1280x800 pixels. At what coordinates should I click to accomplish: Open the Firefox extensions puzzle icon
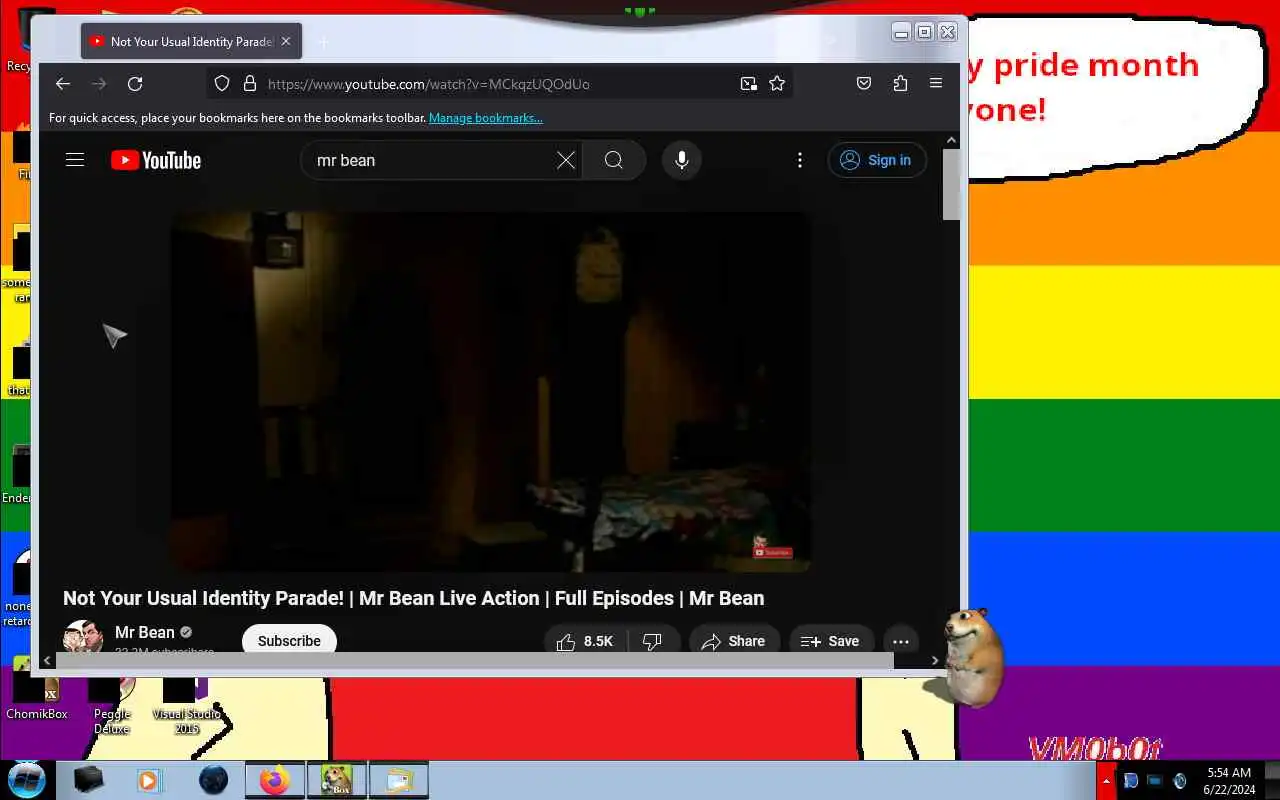coord(900,84)
